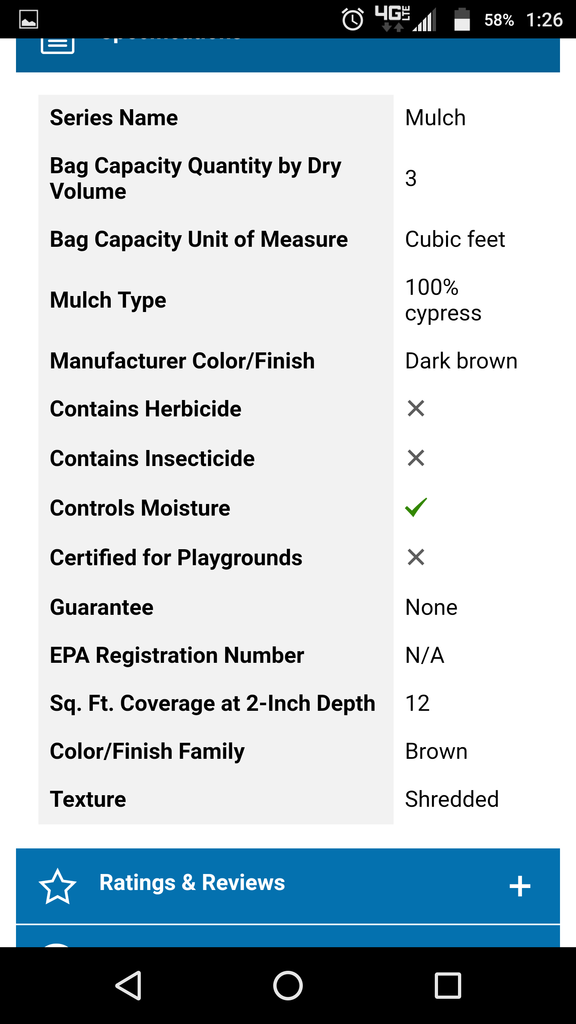Image resolution: width=576 pixels, height=1024 pixels.
Task: Tap the picture notification icon in status bar
Action: (28, 20)
